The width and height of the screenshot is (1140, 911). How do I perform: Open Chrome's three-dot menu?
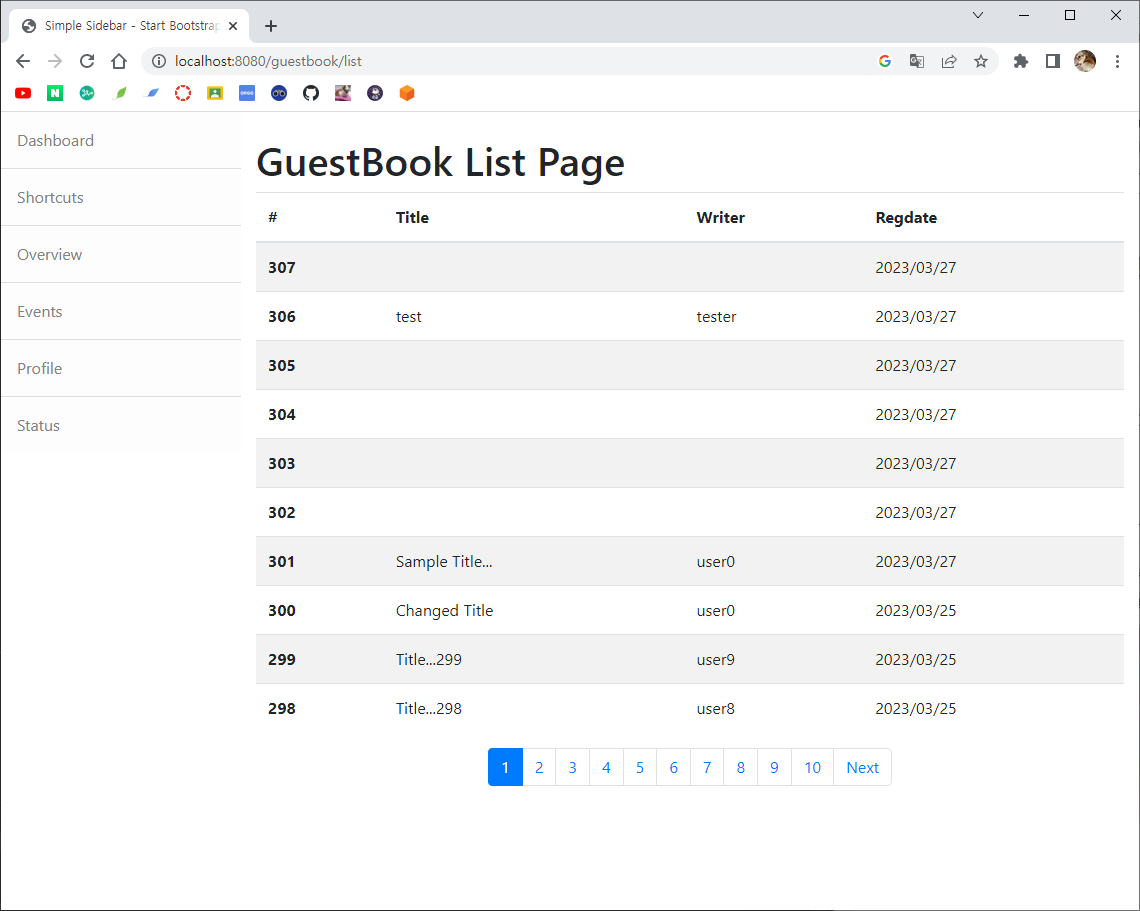coord(1117,61)
